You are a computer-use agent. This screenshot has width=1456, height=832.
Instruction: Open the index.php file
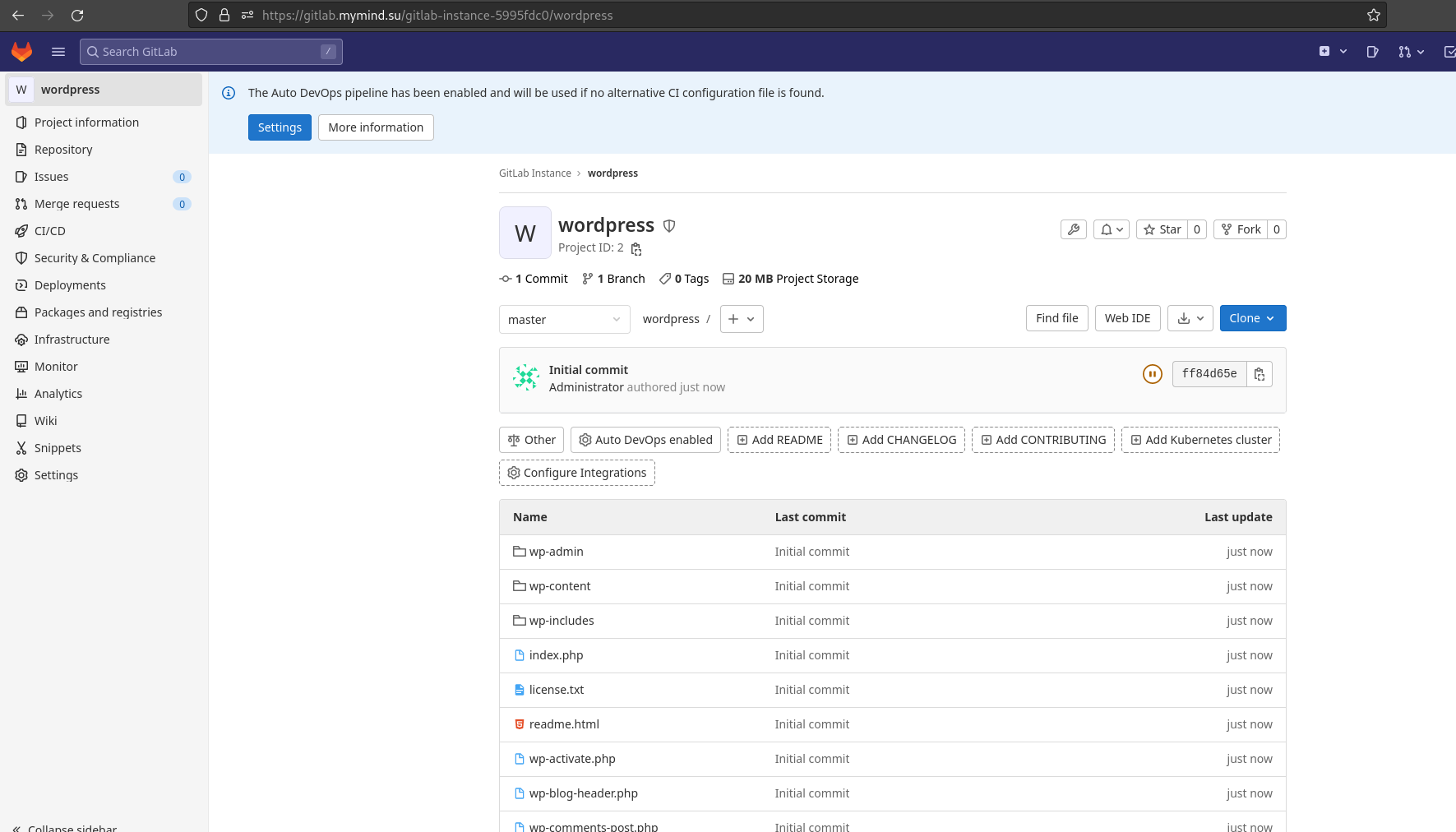point(556,655)
